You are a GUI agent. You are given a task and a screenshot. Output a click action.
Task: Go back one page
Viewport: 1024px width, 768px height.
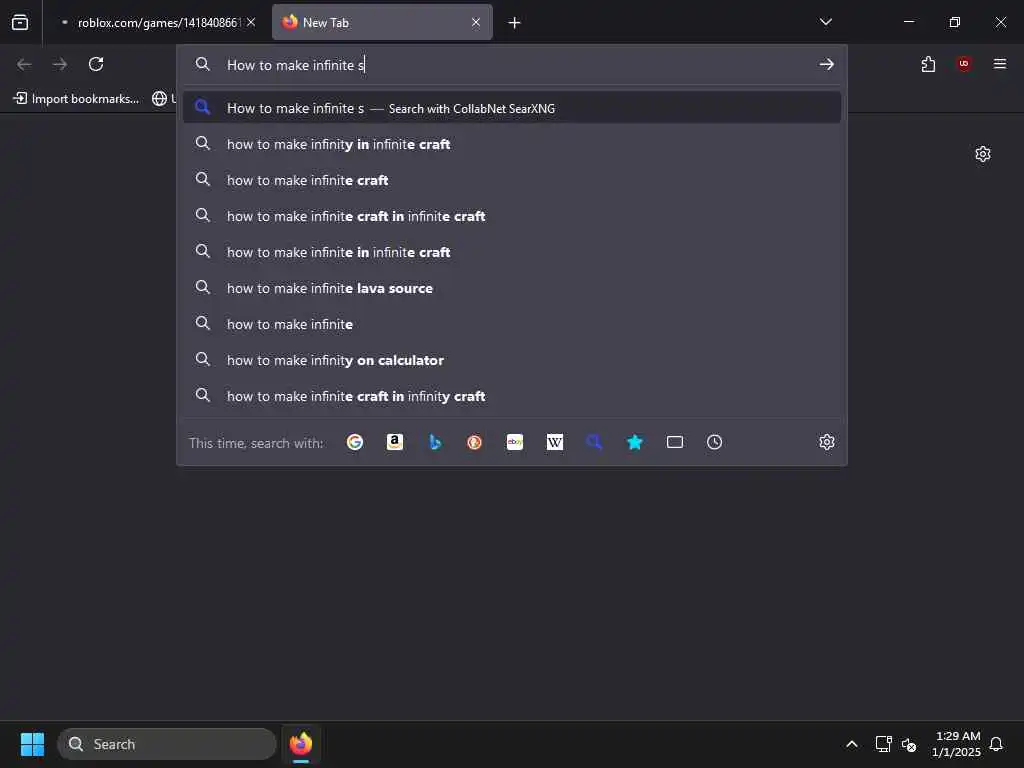[24, 64]
